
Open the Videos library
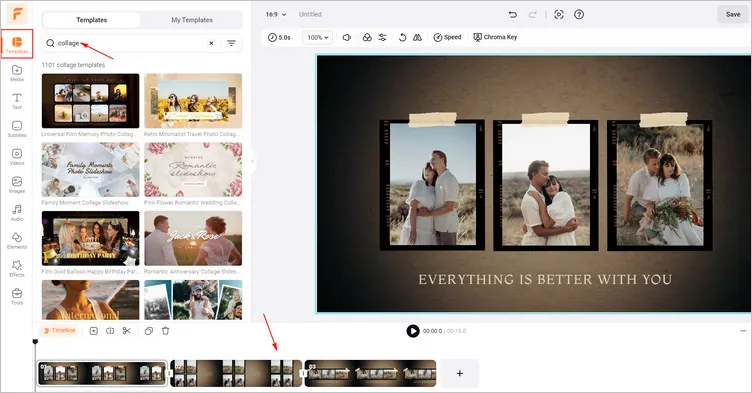point(17,156)
